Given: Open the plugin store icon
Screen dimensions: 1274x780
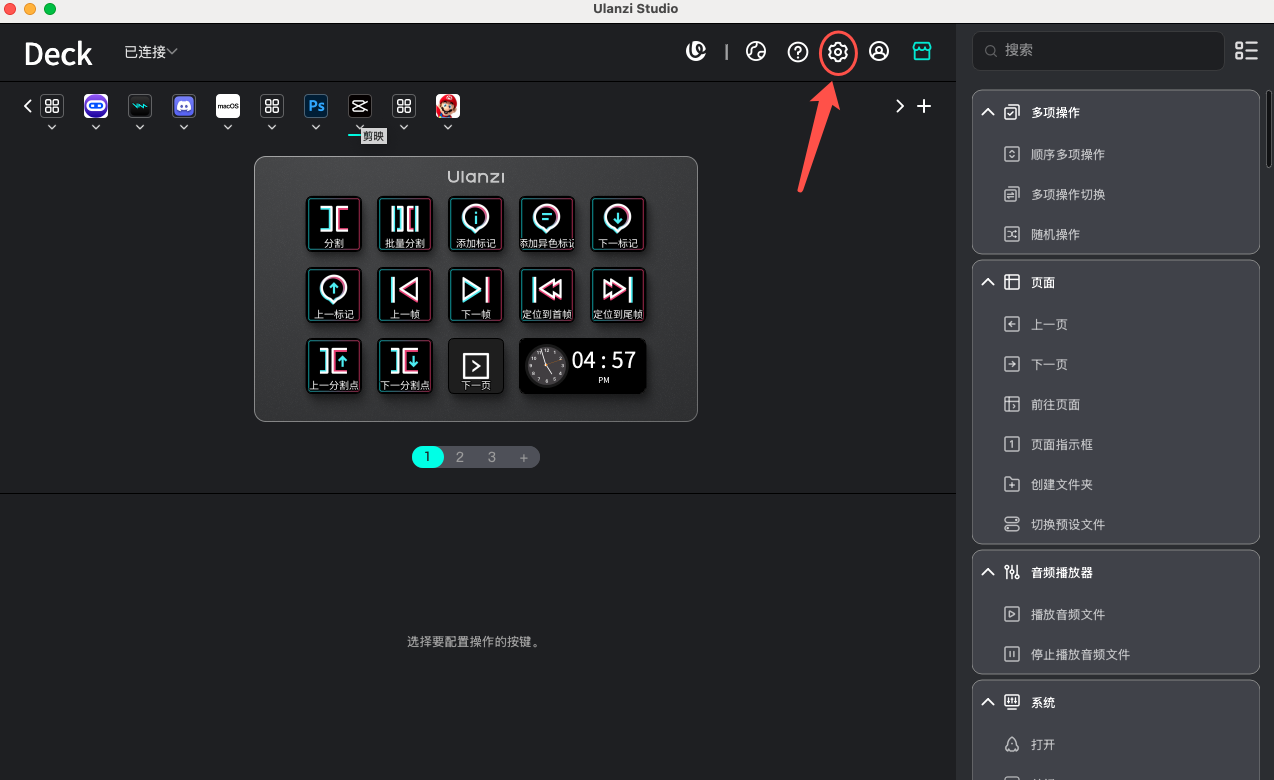Looking at the screenshot, I should click(x=922, y=51).
